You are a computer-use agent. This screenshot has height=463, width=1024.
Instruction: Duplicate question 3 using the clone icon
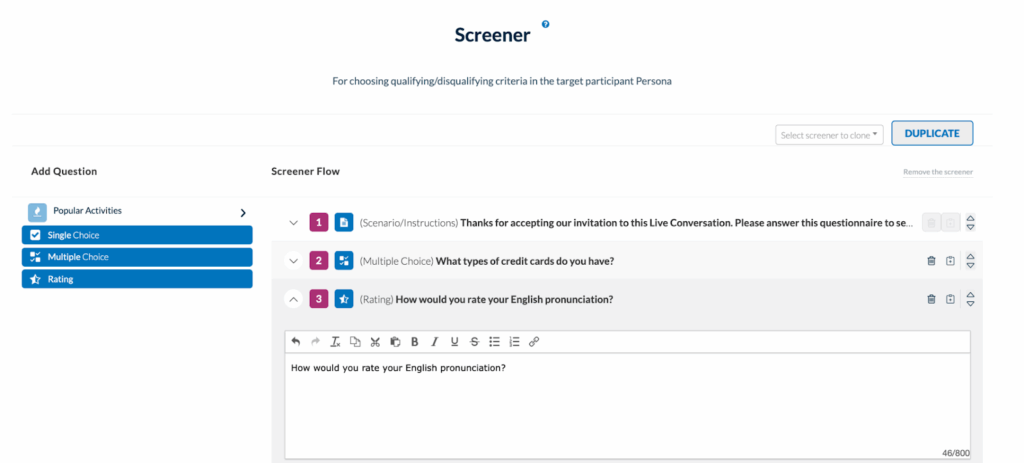pyautogui.click(x=950, y=299)
